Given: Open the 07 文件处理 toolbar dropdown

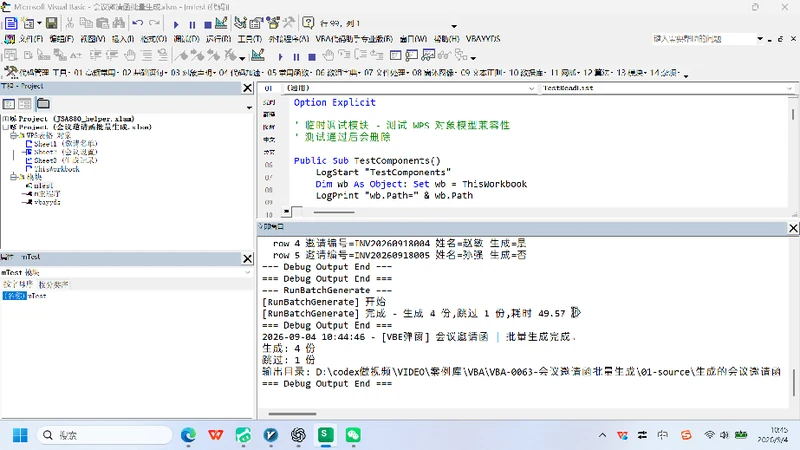Looking at the screenshot, I should pos(385,73).
